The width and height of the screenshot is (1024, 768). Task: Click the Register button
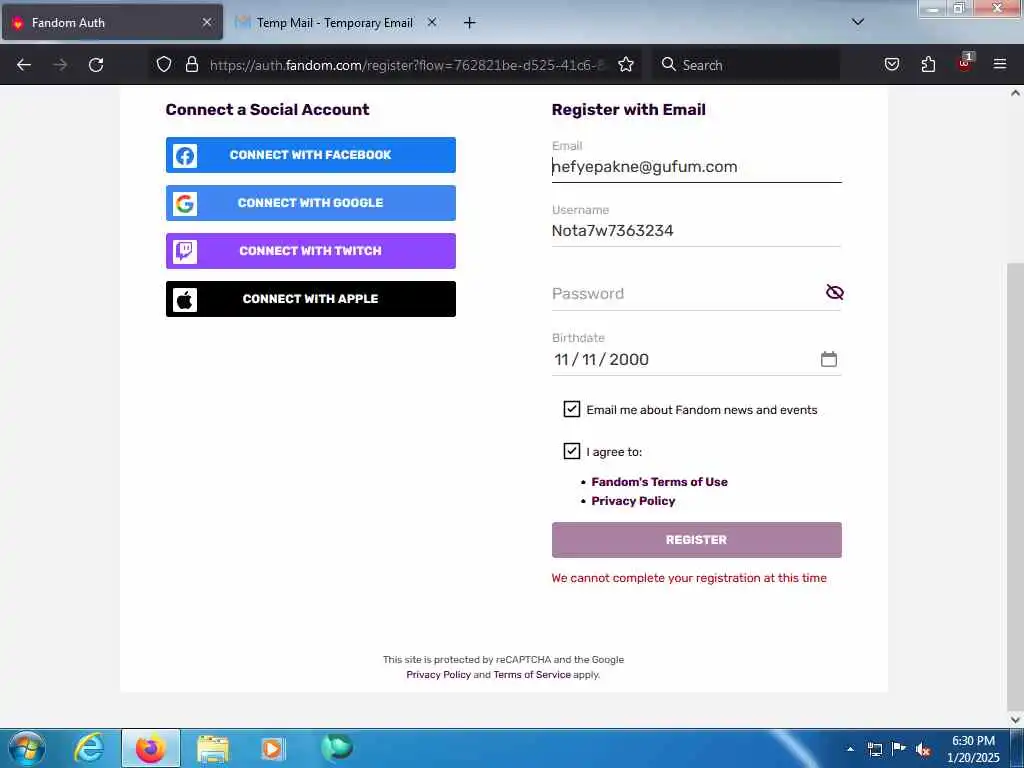696,540
